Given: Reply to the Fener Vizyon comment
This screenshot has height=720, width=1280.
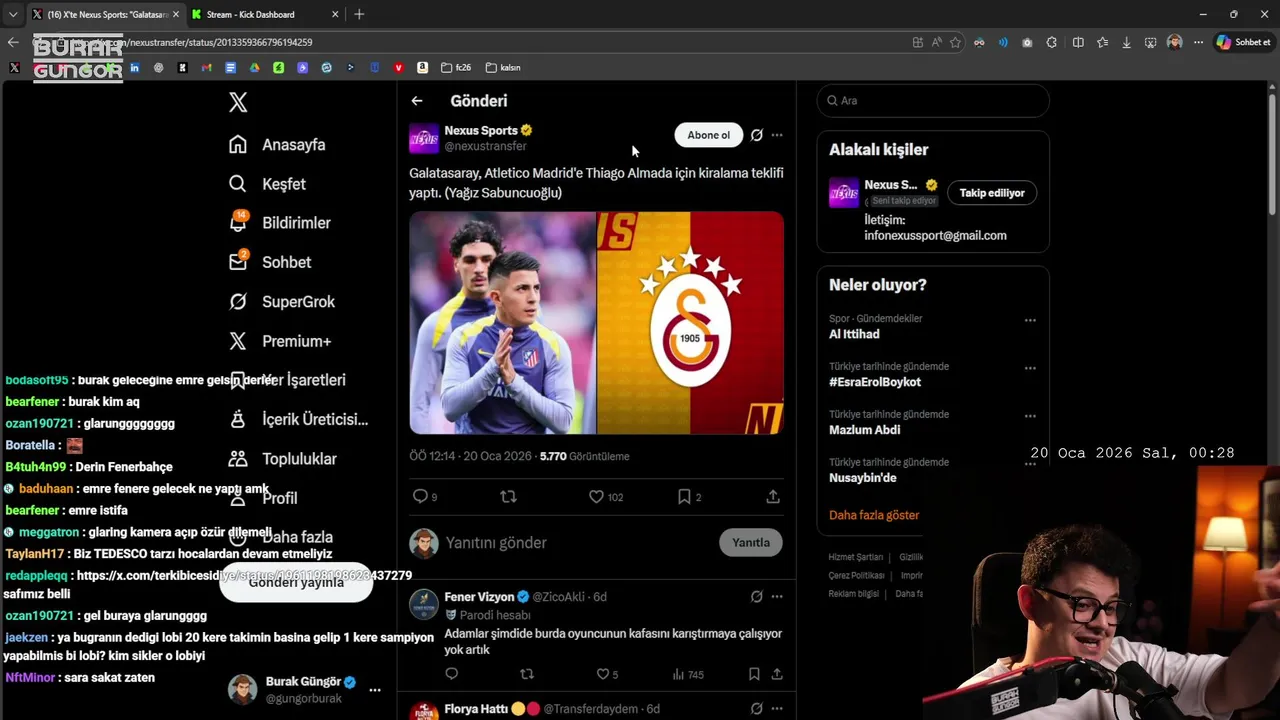Looking at the screenshot, I should pyautogui.click(x=452, y=674).
